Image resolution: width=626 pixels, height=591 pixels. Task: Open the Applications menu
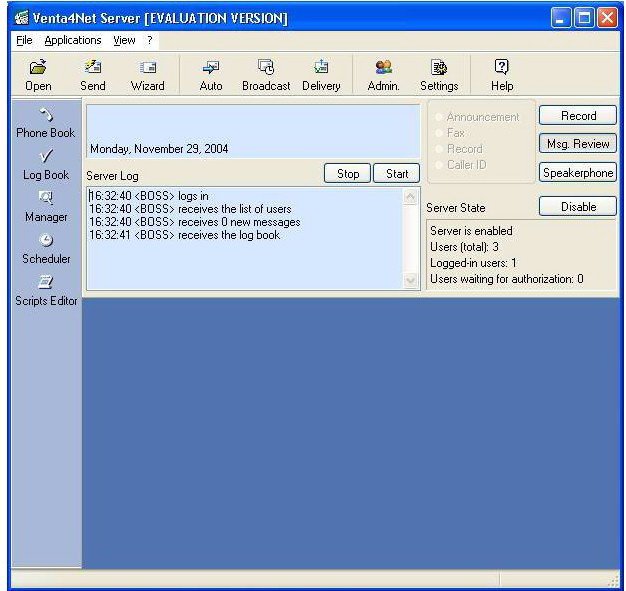coord(73,40)
